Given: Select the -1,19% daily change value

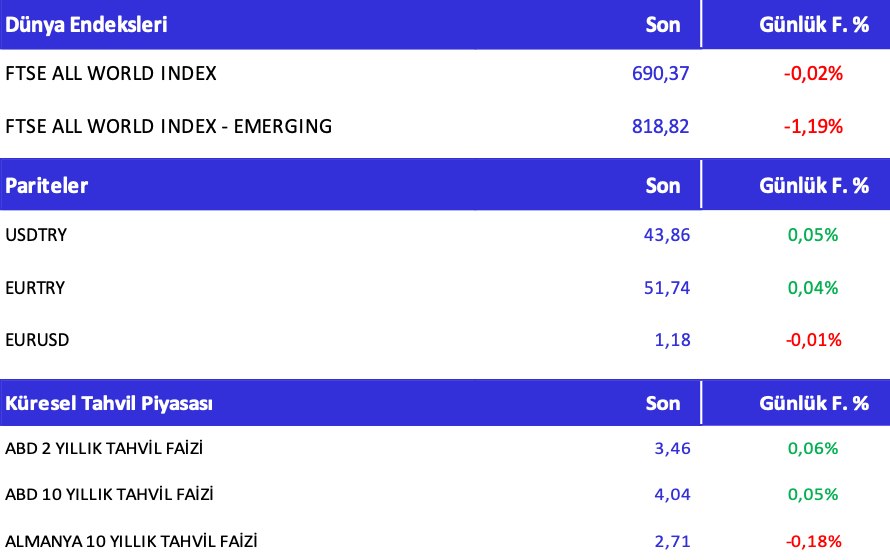Looking at the screenshot, I should click(813, 126).
